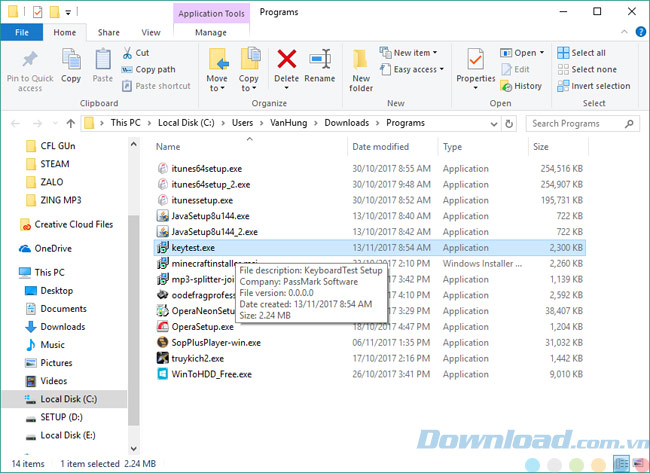Click VanHung in the address breadcrumb
The height and width of the screenshot is (473, 650).
point(289,123)
